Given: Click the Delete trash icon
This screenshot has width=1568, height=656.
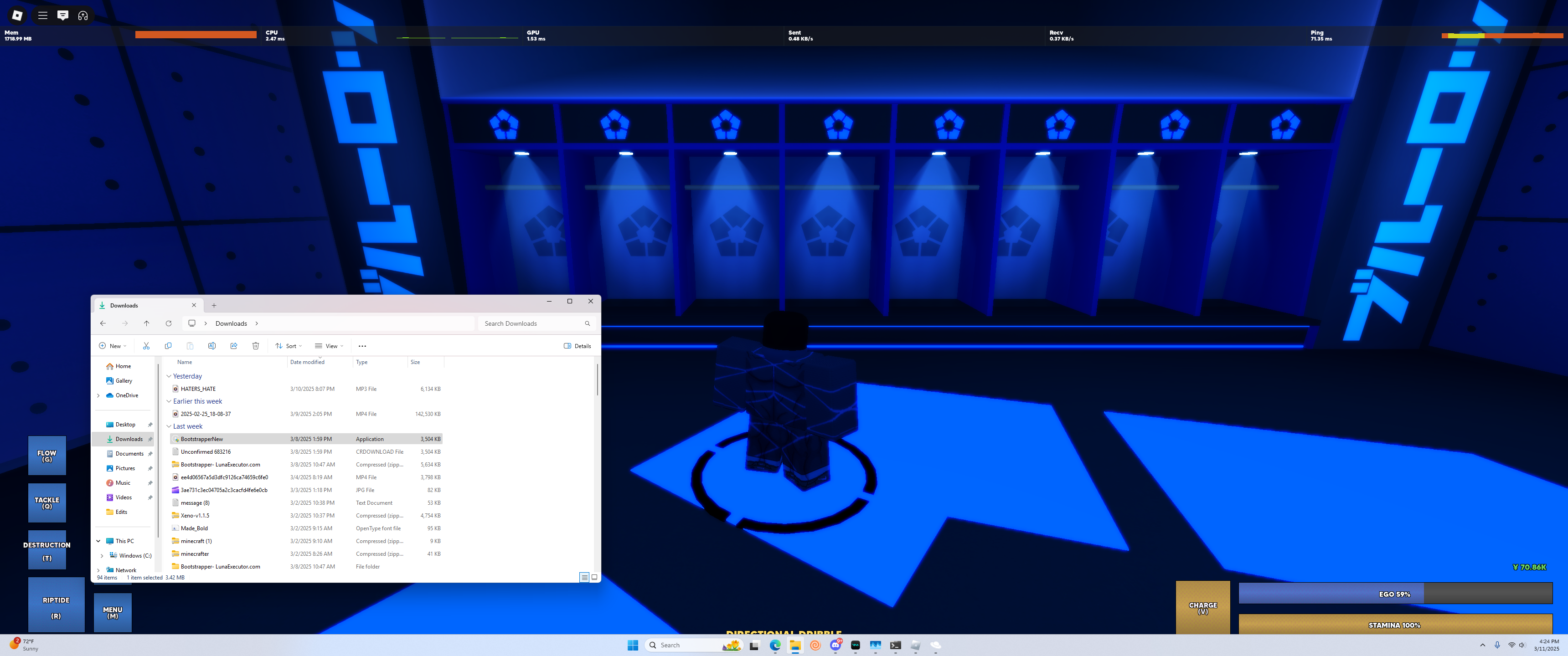Looking at the screenshot, I should [x=256, y=346].
